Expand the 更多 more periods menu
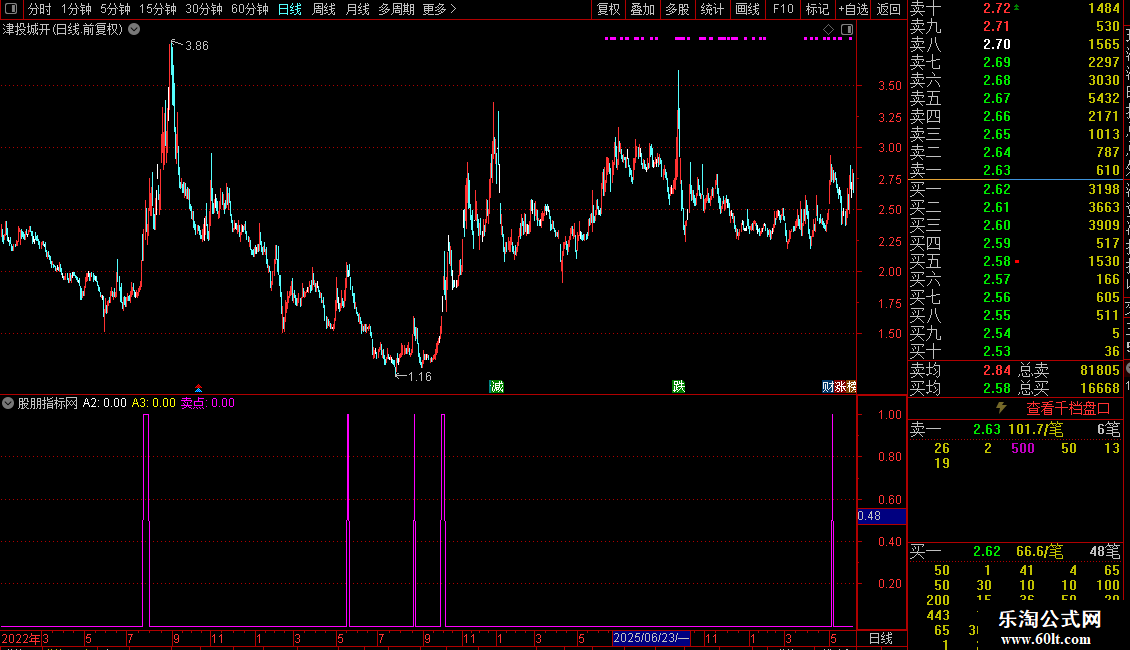1130x650 pixels. click(440, 9)
